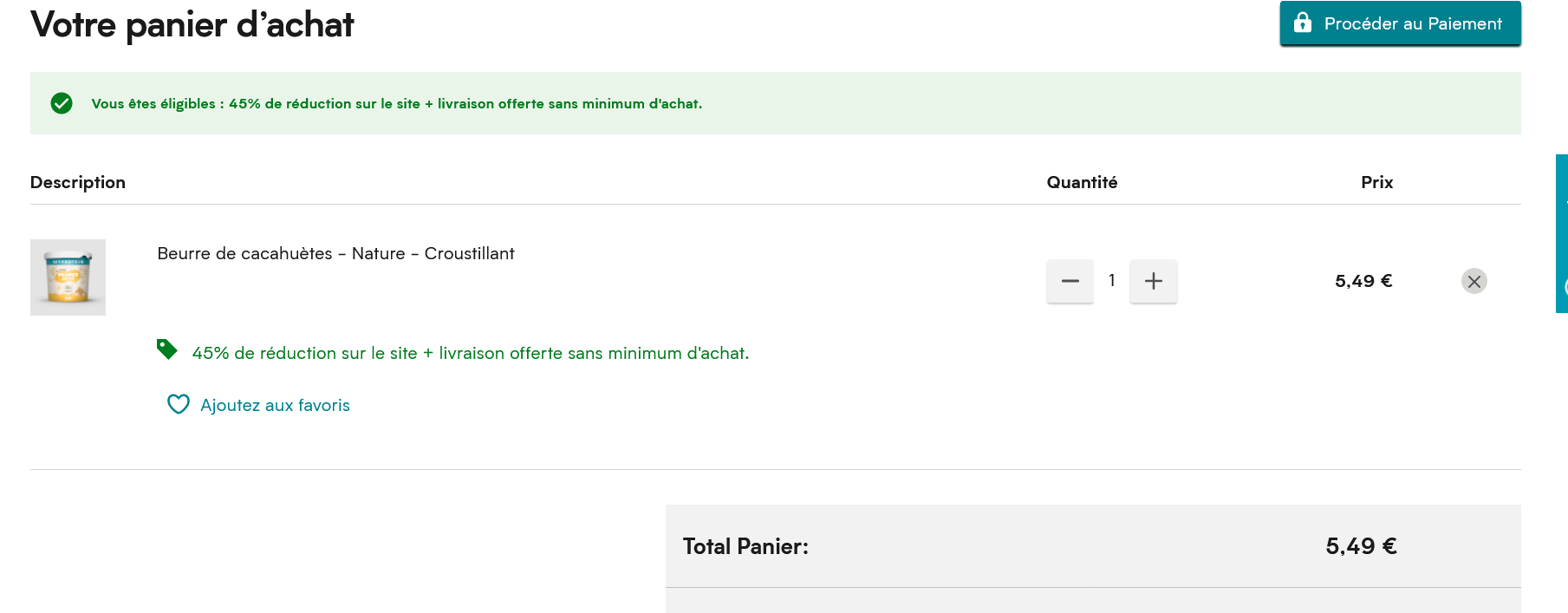
Task: Click the promo text about 45% de réduction
Action: click(x=471, y=353)
